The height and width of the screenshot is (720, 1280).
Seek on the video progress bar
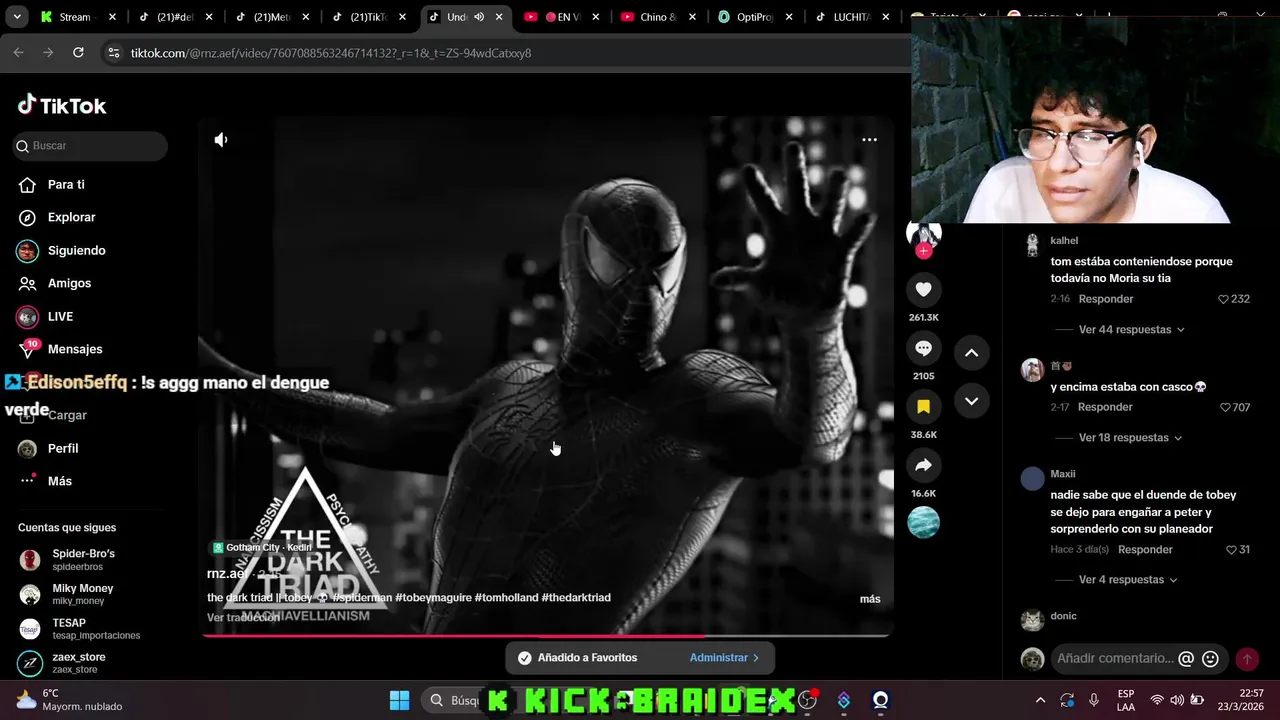[545, 635]
